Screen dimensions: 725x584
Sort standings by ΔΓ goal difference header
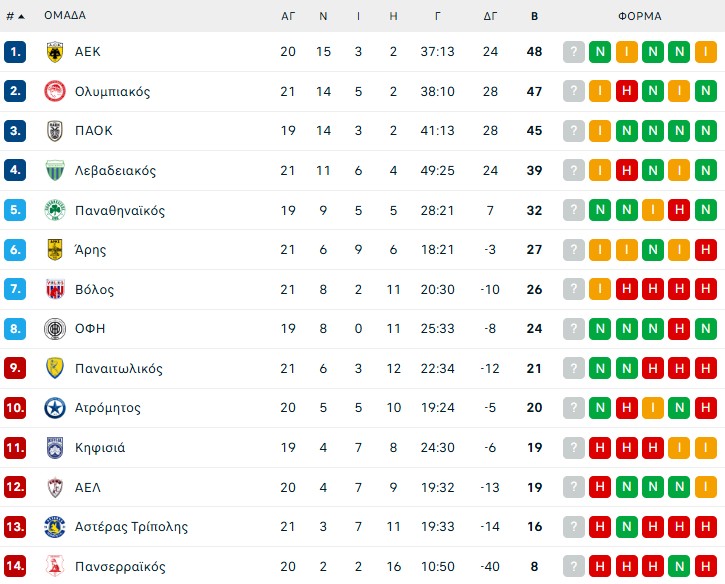(490, 16)
